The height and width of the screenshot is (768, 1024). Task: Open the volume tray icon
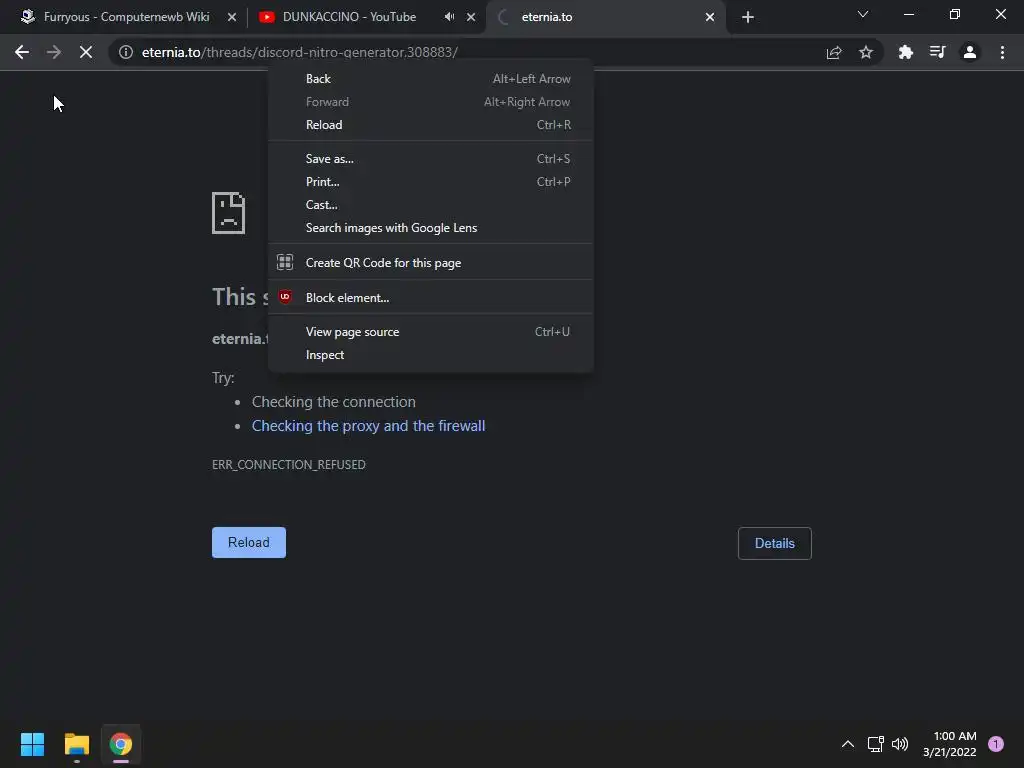tap(900, 744)
